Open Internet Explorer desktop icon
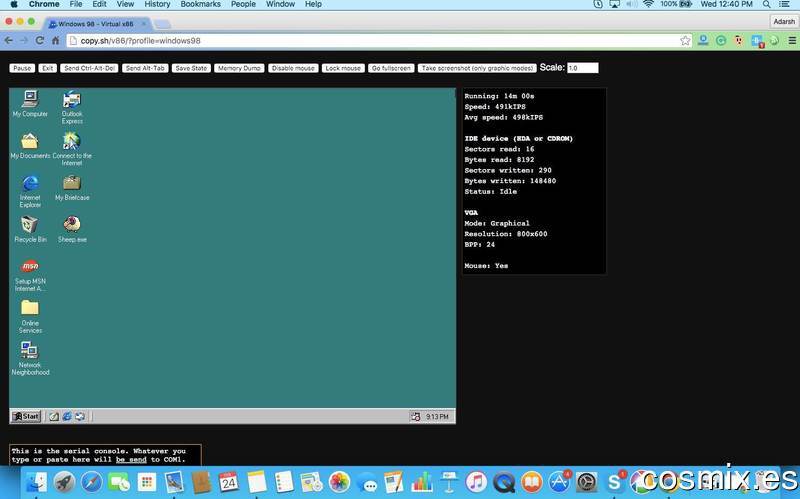The image size is (800, 499). click(x=30, y=191)
